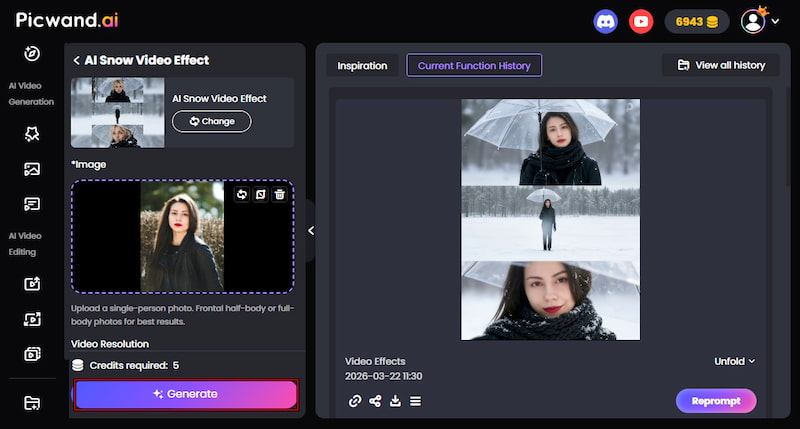Switch to Current Function History tab
The width and height of the screenshot is (800, 429).
(474, 65)
